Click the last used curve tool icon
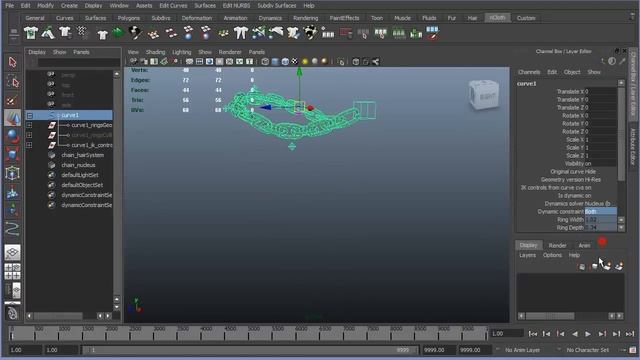 pos(12,229)
